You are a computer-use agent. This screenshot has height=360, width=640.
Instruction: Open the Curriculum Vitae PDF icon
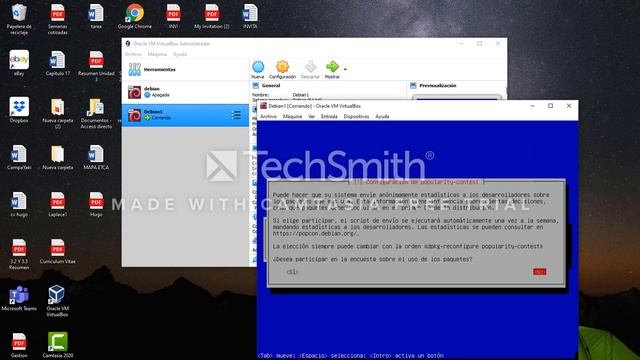(x=58, y=251)
